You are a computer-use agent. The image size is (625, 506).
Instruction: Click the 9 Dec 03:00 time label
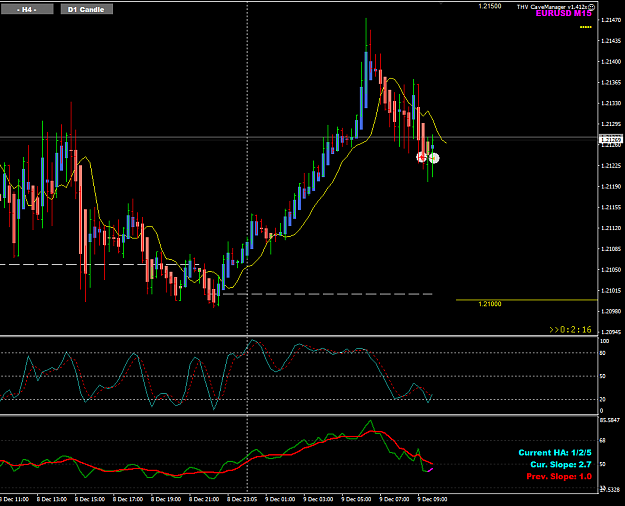[318, 499]
